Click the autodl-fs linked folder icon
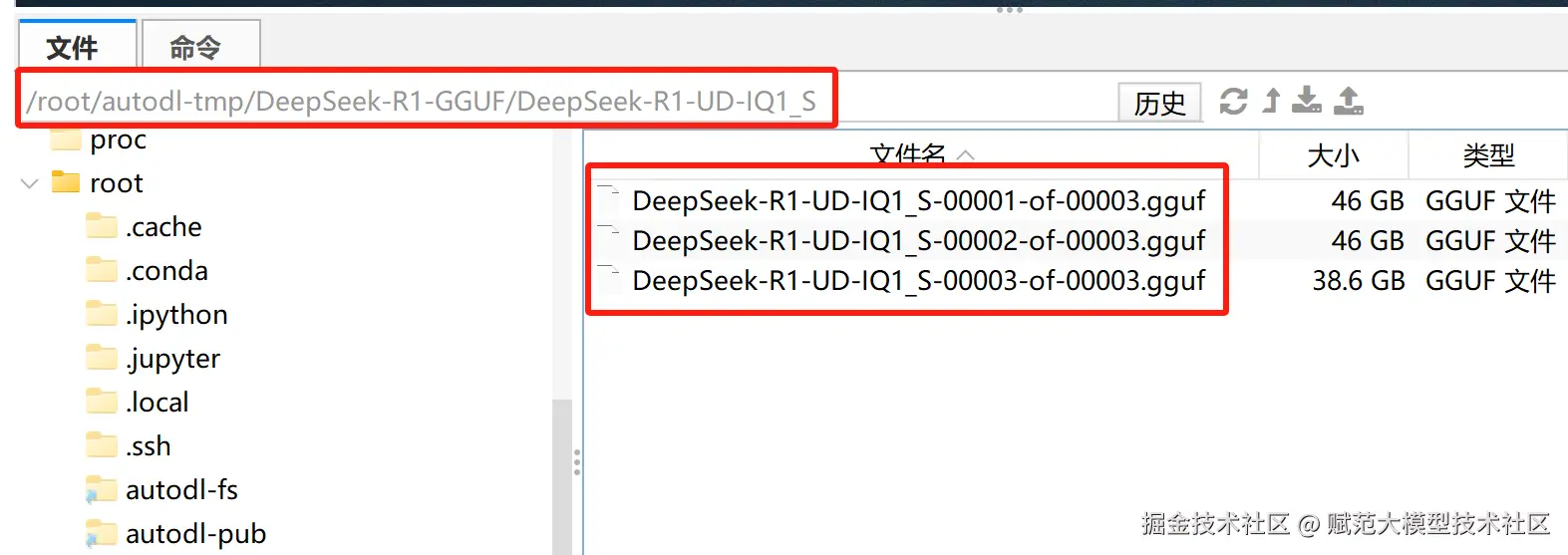The width and height of the screenshot is (1568, 555). pos(101,489)
